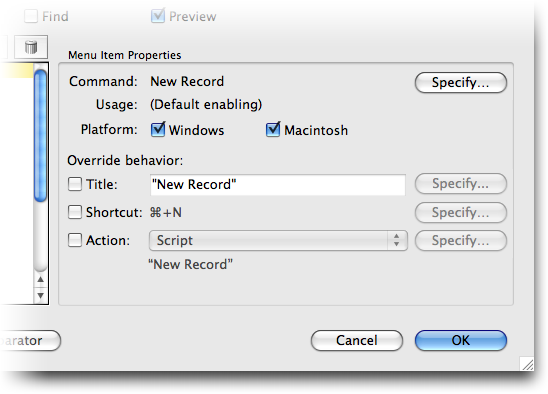Click Specify button next to Command
This screenshot has height=394, width=548.
(x=461, y=83)
